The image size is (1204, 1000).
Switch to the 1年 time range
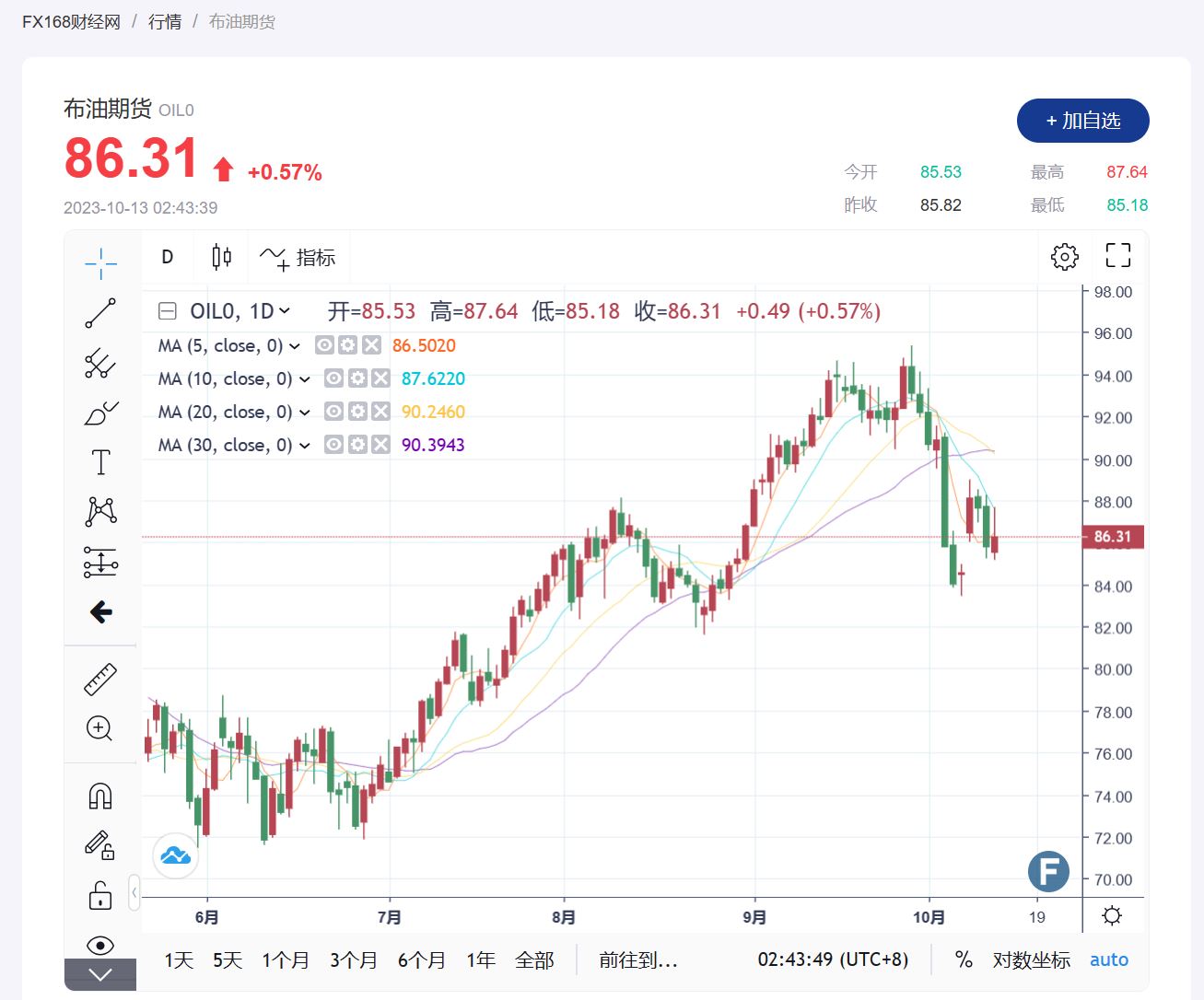click(481, 960)
